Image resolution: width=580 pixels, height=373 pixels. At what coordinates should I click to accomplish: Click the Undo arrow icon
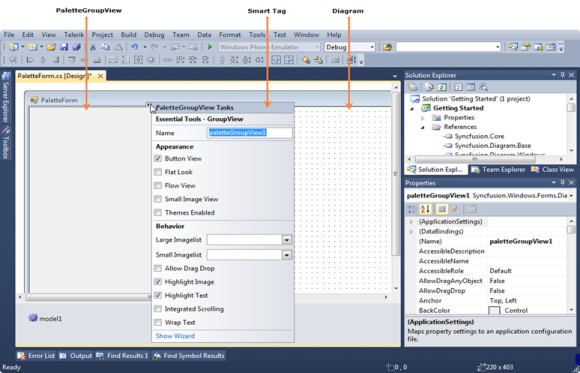(135, 47)
